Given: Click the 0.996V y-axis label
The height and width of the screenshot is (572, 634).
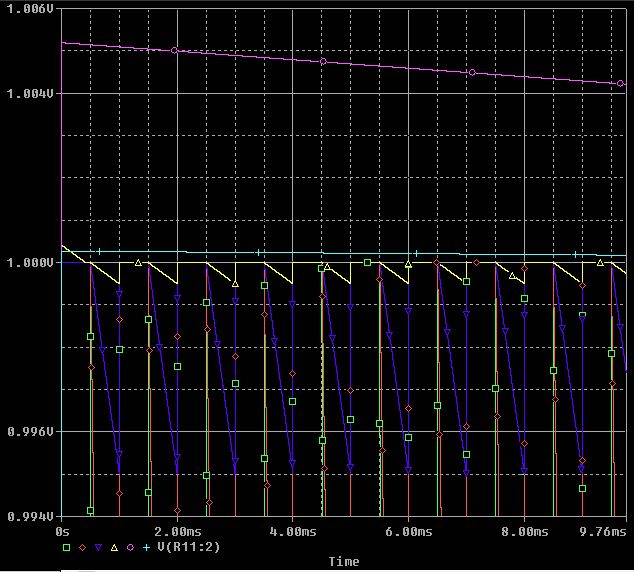Looking at the screenshot, I should pyautogui.click(x=30, y=432).
